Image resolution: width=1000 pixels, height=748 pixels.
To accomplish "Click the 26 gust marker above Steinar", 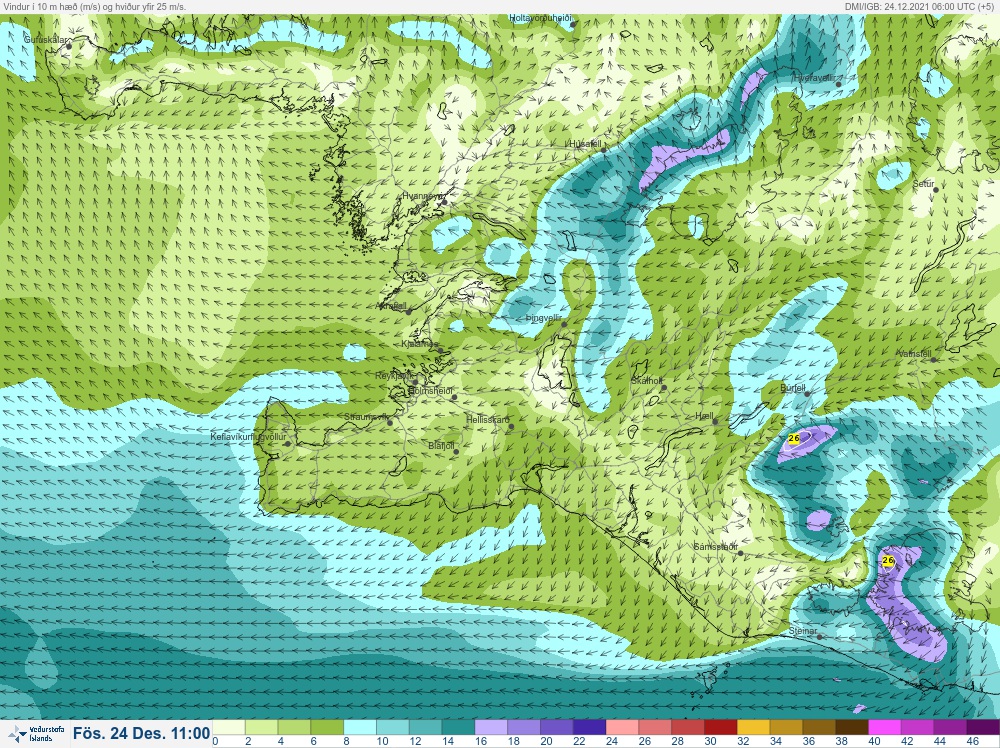I will 888,561.
